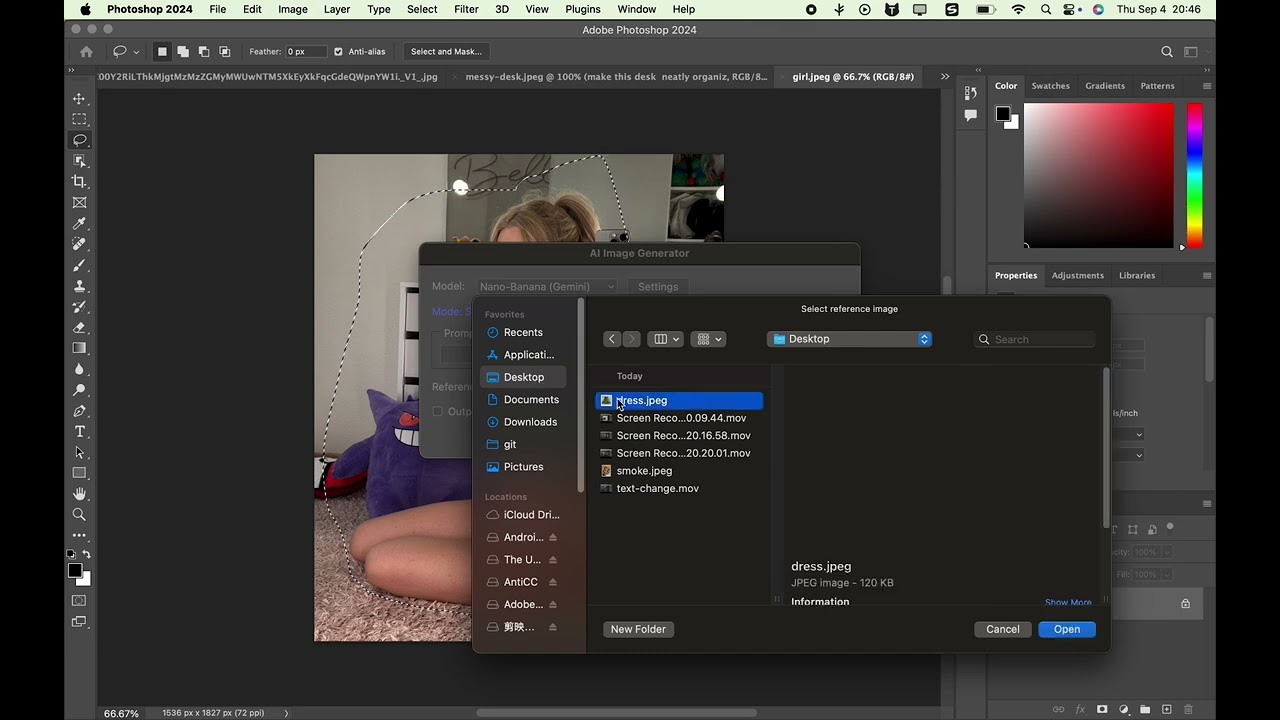This screenshot has width=1280, height=720.
Task: Select the Pen tool
Action: click(79, 411)
